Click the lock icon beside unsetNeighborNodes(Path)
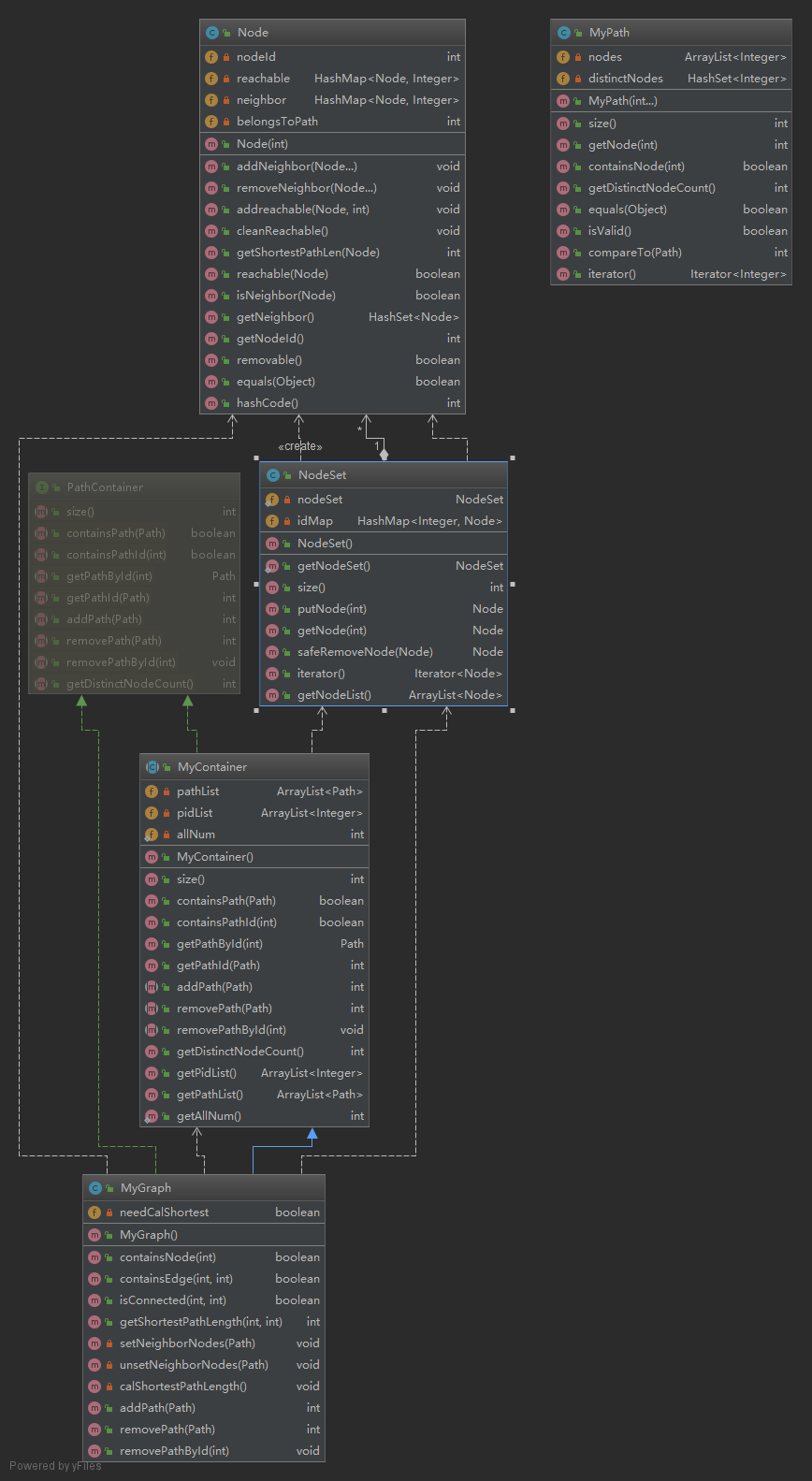 pyautogui.click(x=109, y=1365)
